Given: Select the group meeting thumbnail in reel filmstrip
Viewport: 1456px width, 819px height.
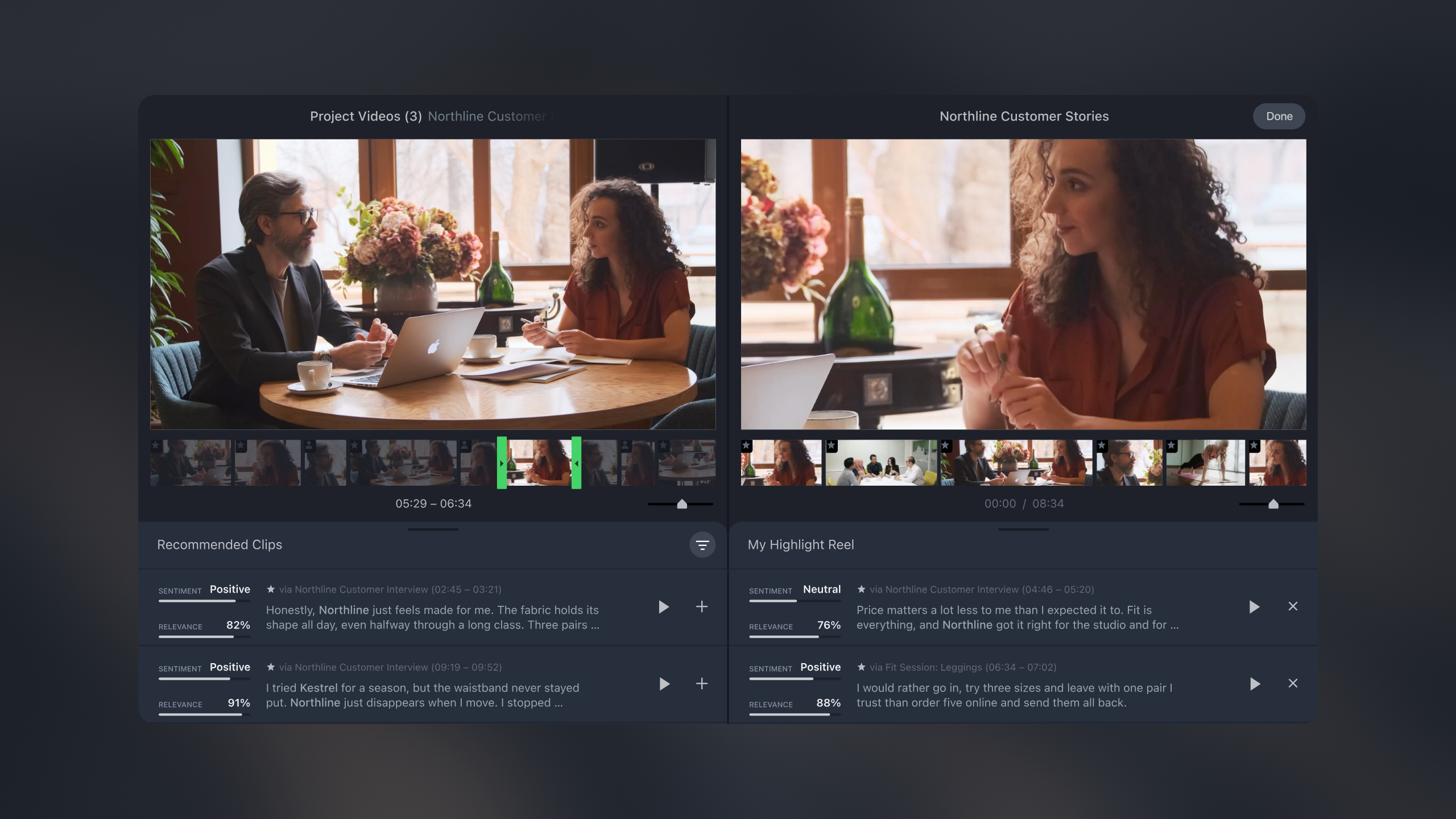Looking at the screenshot, I should point(881,463).
